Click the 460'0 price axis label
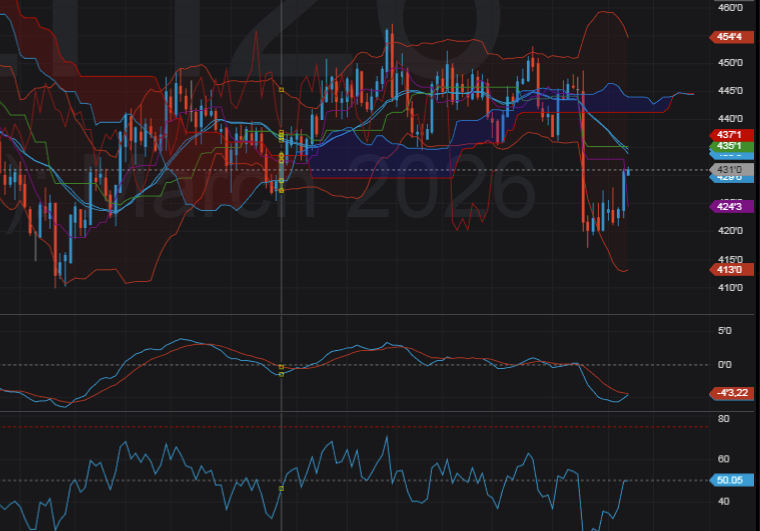The image size is (760, 531). click(730, 8)
